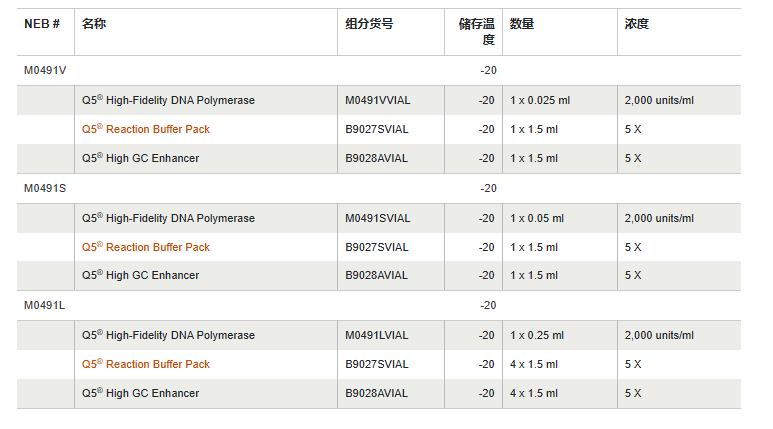Open the Q5 Reaction Buffer Pack link under M0491V
This screenshot has width=773, height=429.
[146, 130]
